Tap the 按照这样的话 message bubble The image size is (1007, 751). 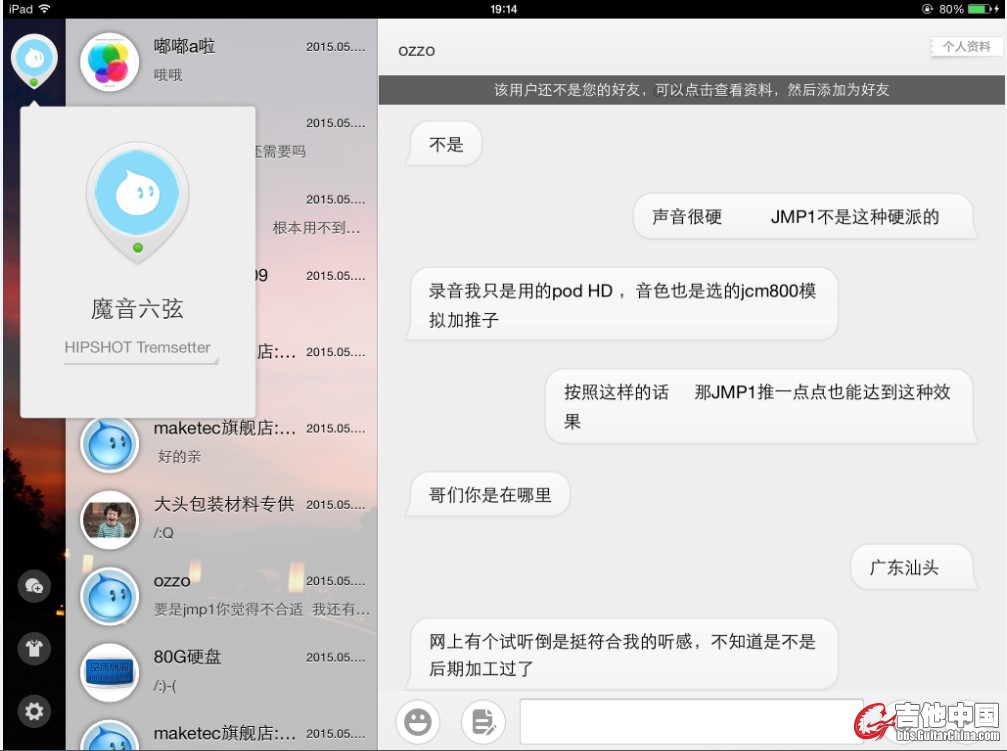click(761, 406)
